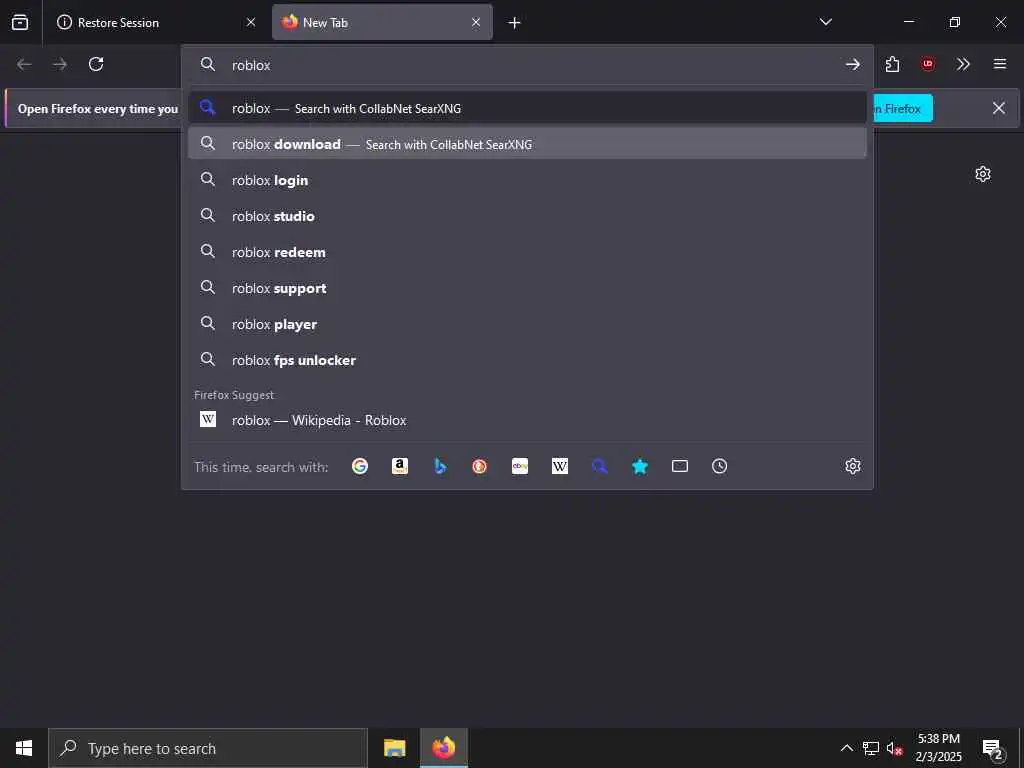Screen dimensions: 1024x768
Task: Open the Action Center notifications icon
Action: coord(993,748)
